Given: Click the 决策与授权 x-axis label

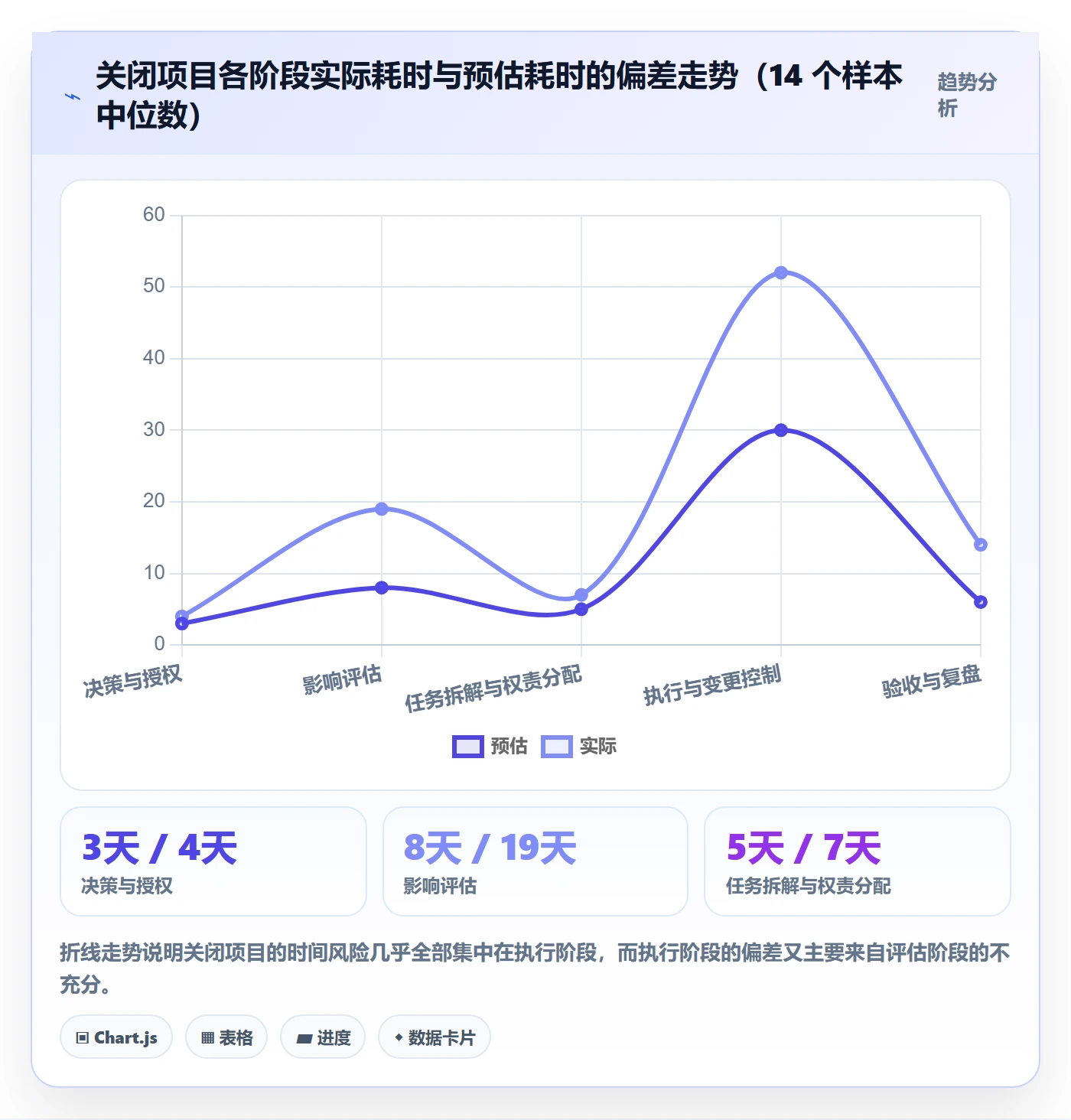Looking at the screenshot, I should [x=133, y=680].
